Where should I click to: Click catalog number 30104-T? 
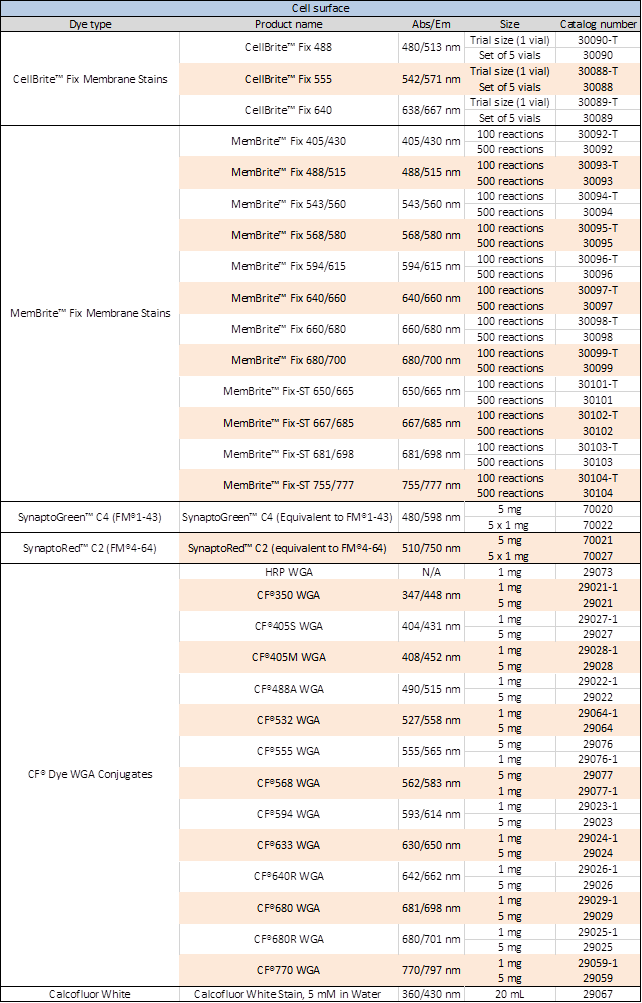coord(598,478)
